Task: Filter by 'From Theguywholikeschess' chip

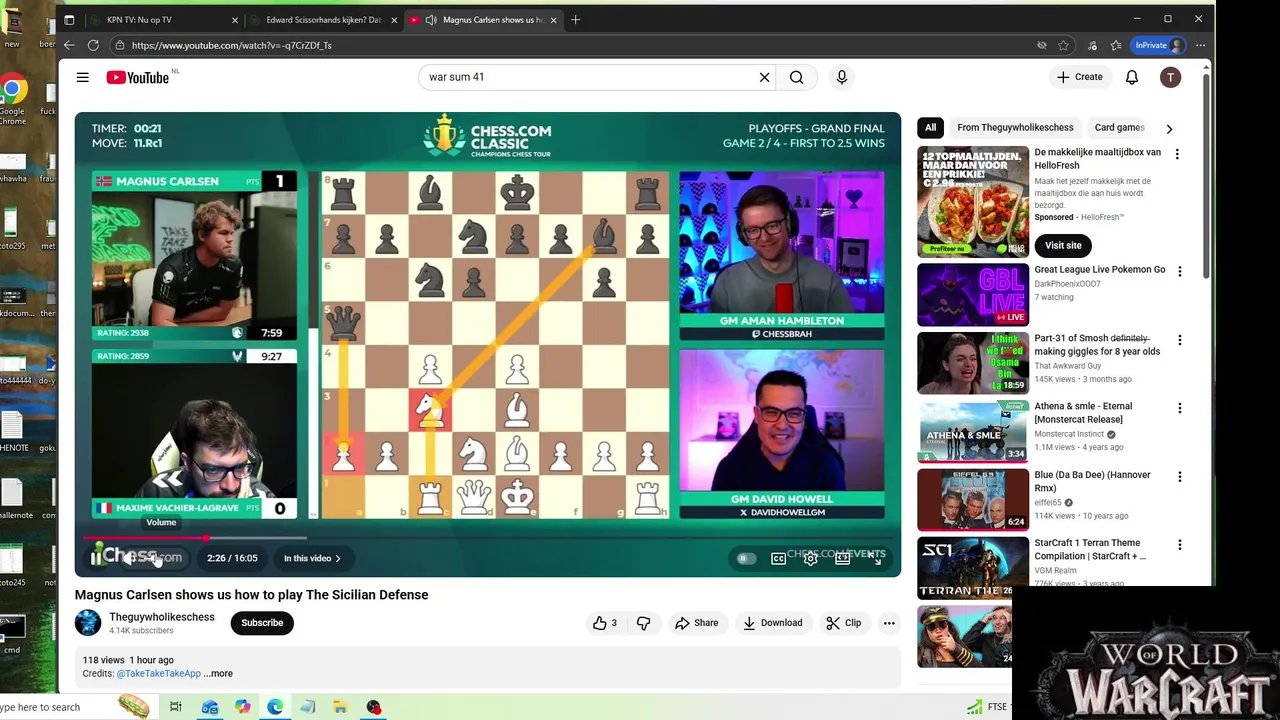Action: 1015,128
